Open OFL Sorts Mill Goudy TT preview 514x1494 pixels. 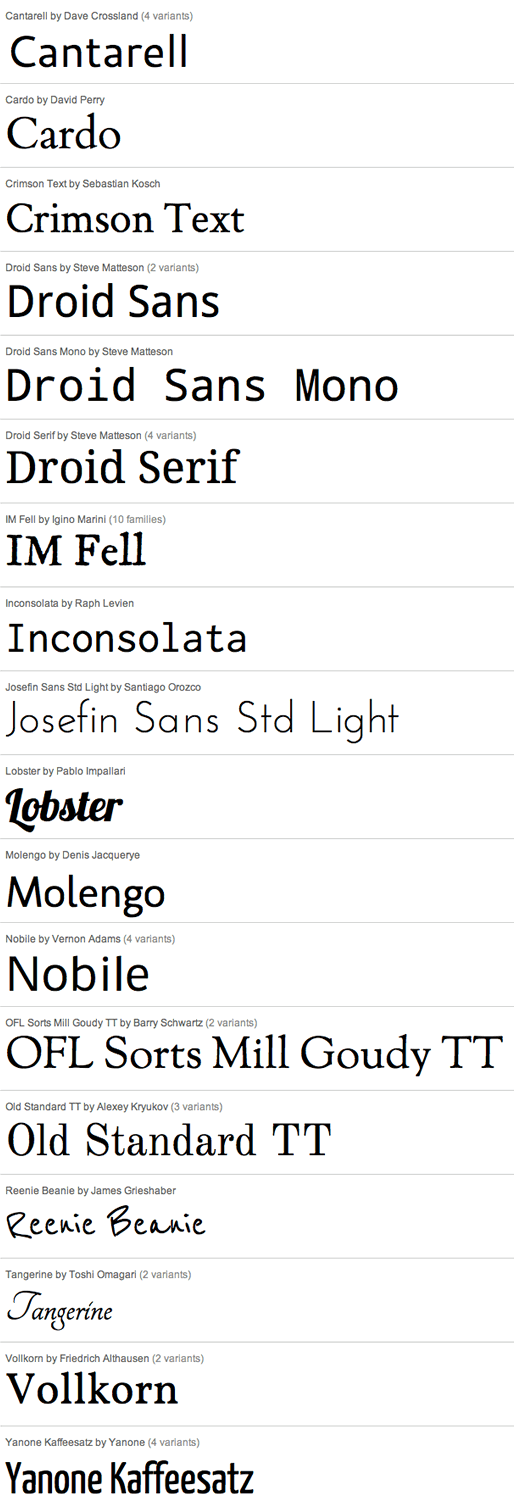coord(254,1053)
